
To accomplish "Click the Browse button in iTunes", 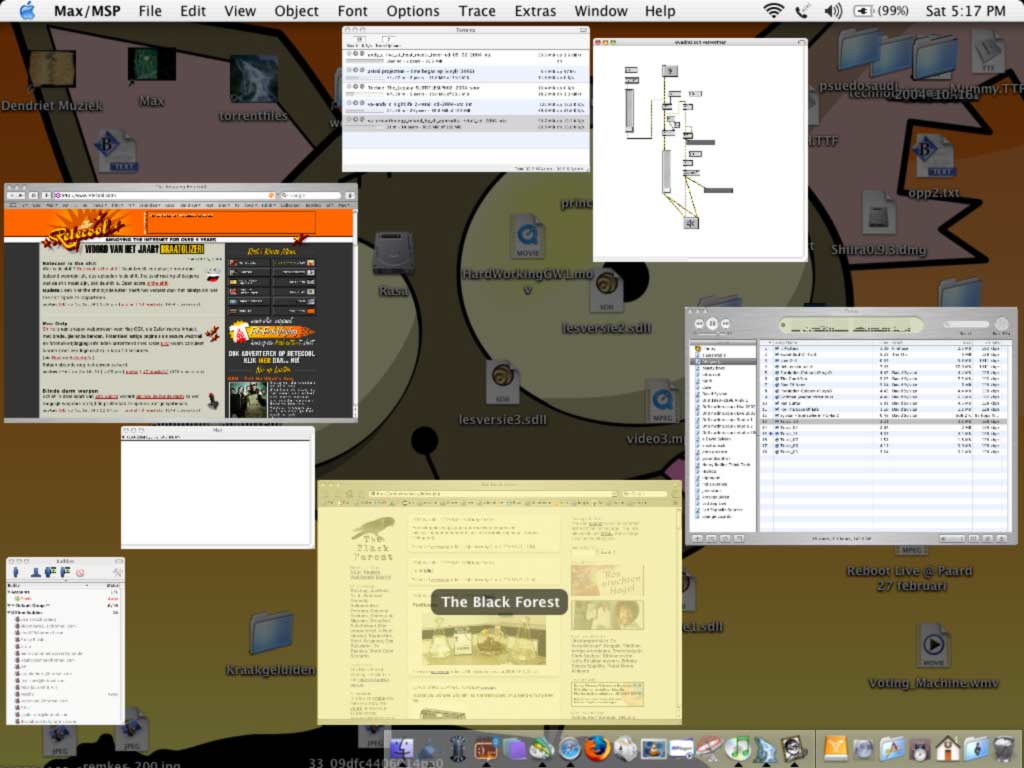I will (x=1001, y=324).
